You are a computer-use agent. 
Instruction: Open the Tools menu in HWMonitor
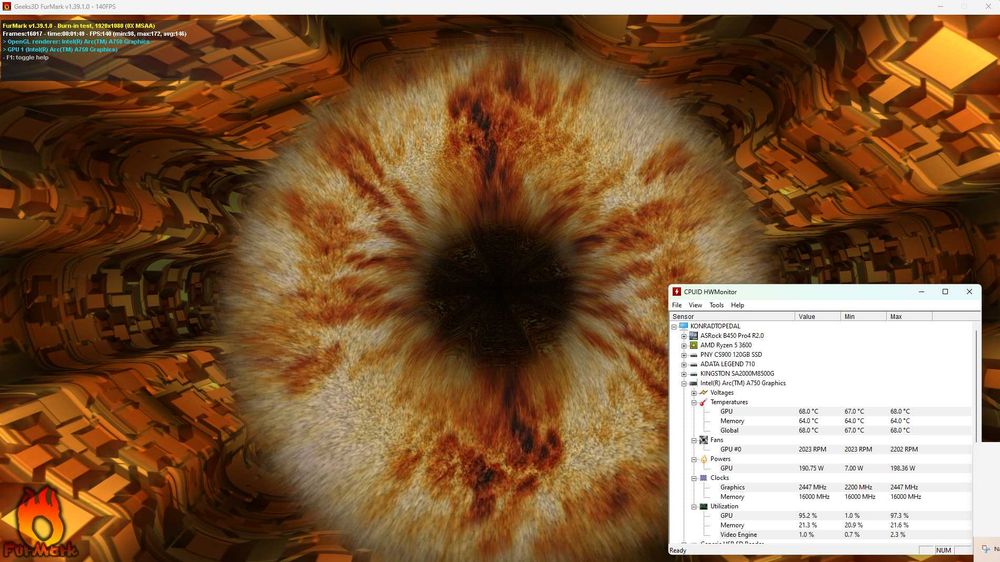pos(717,305)
